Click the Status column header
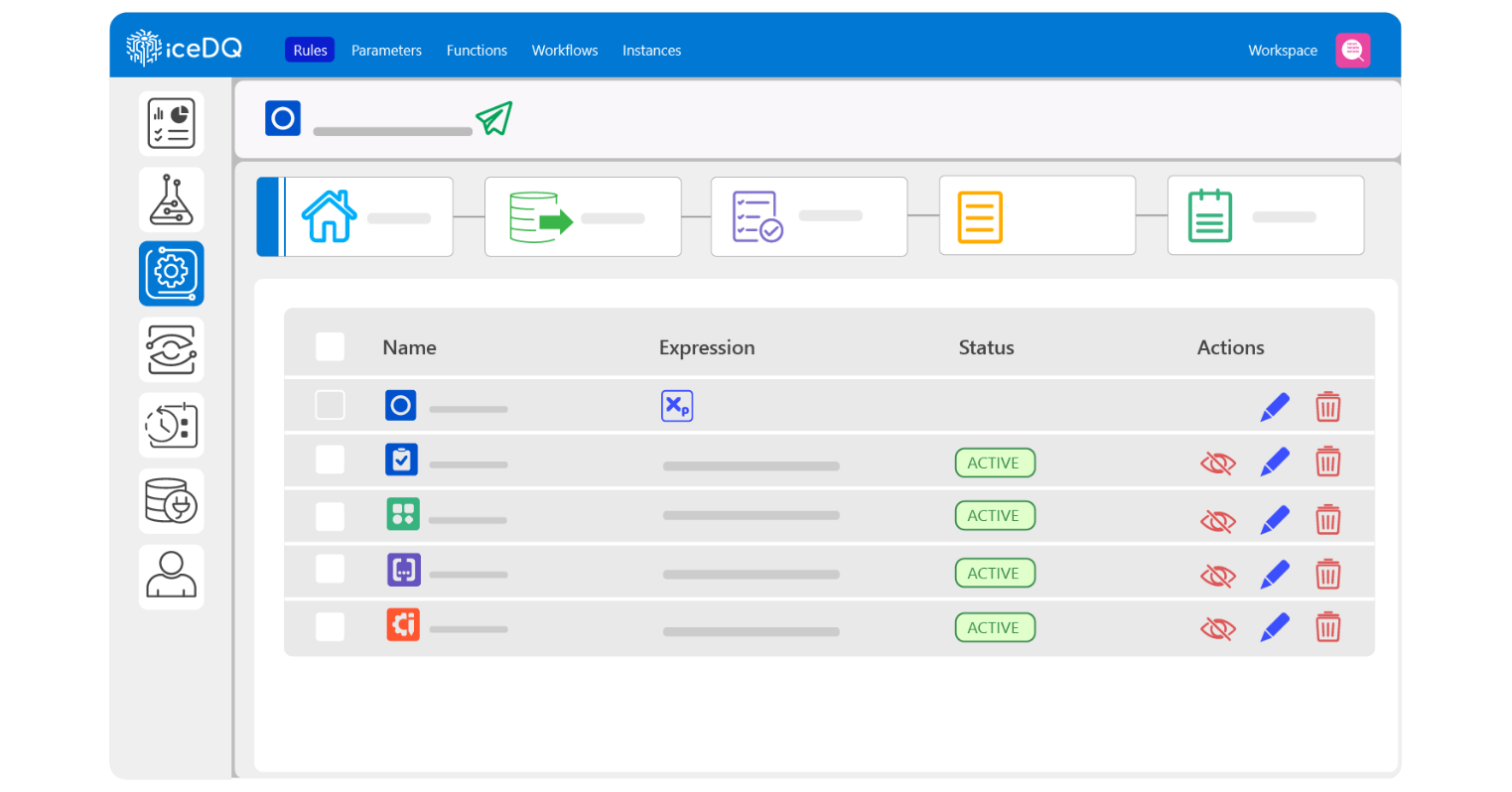Image resolution: width=1512 pixels, height=792 pixels. click(x=986, y=347)
